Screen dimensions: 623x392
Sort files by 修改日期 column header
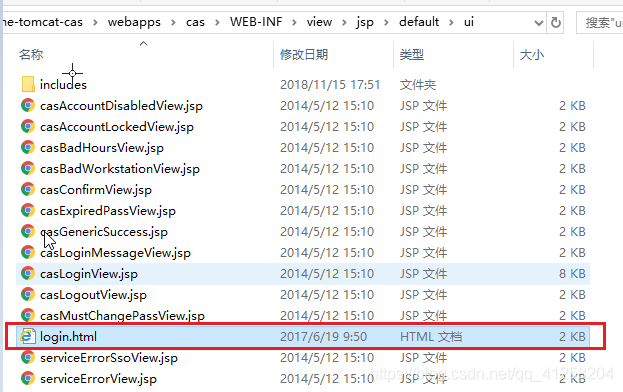pos(304,54)
